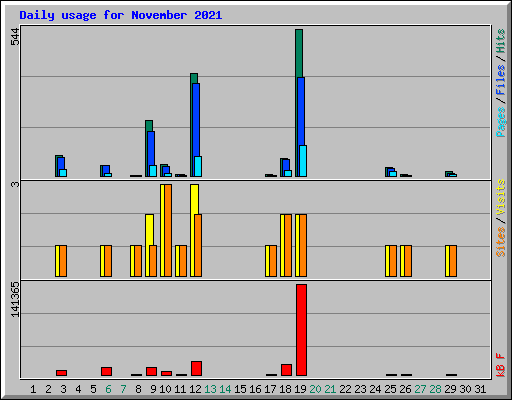Image resolution: width=512 pixels, height=400 pixels.
Task: Click the blue Files bar for day 9
Action: [151, 148]
